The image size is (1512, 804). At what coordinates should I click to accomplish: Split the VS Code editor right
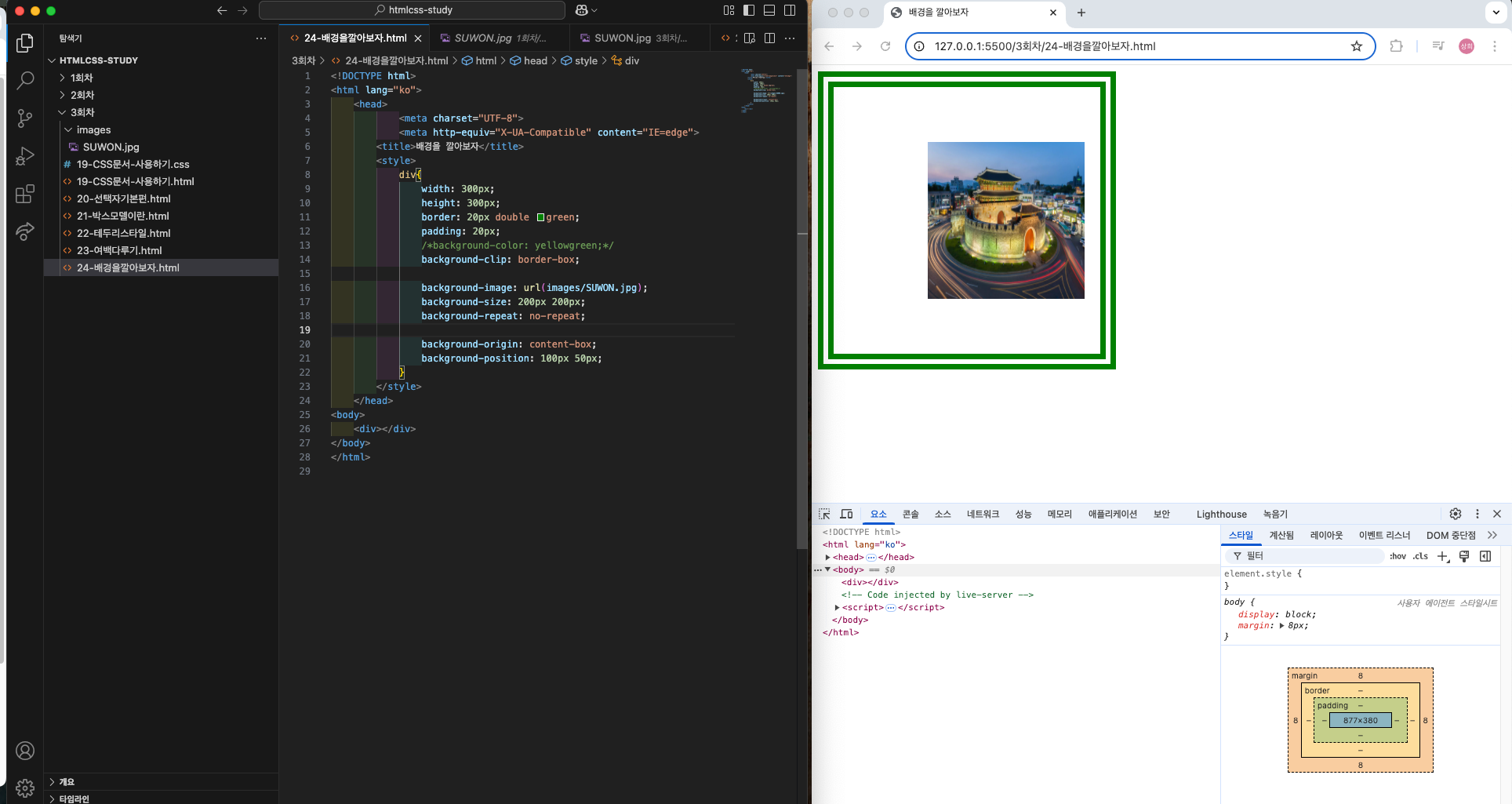(770, 38)
